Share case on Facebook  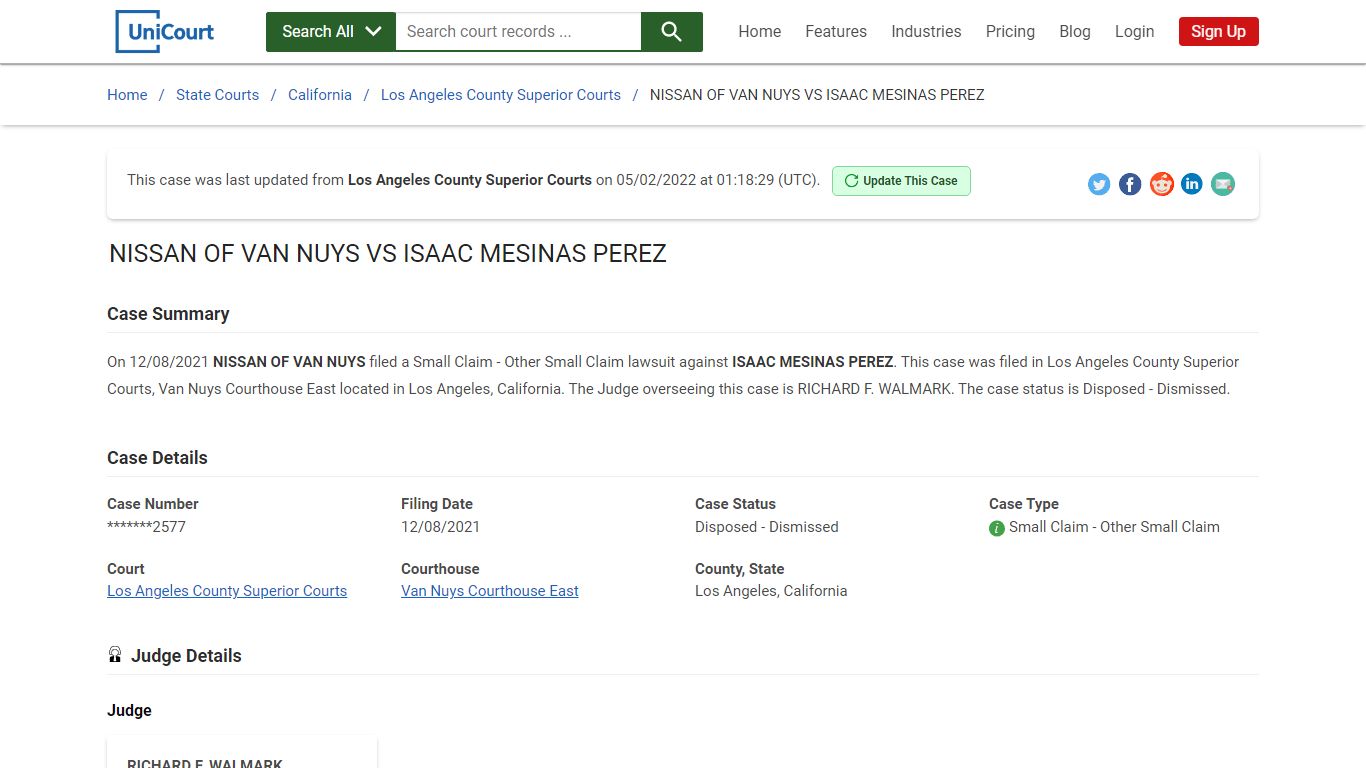point(1130,184)
